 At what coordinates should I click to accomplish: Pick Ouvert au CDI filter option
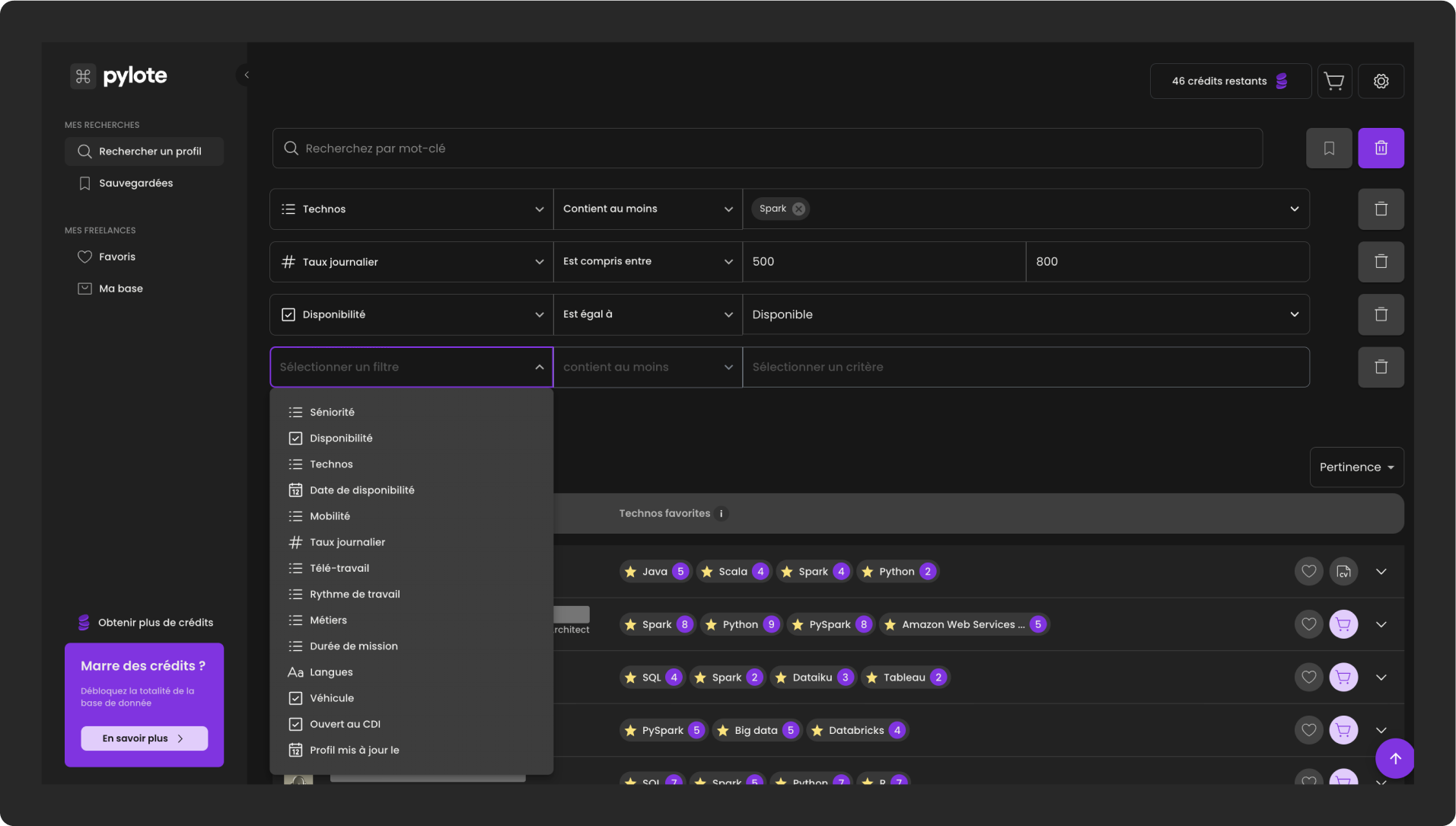(x=411, y=724)
